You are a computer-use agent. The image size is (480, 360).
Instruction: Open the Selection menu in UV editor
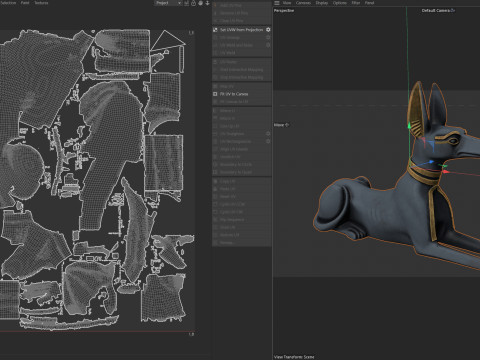[x=9, y=3]
